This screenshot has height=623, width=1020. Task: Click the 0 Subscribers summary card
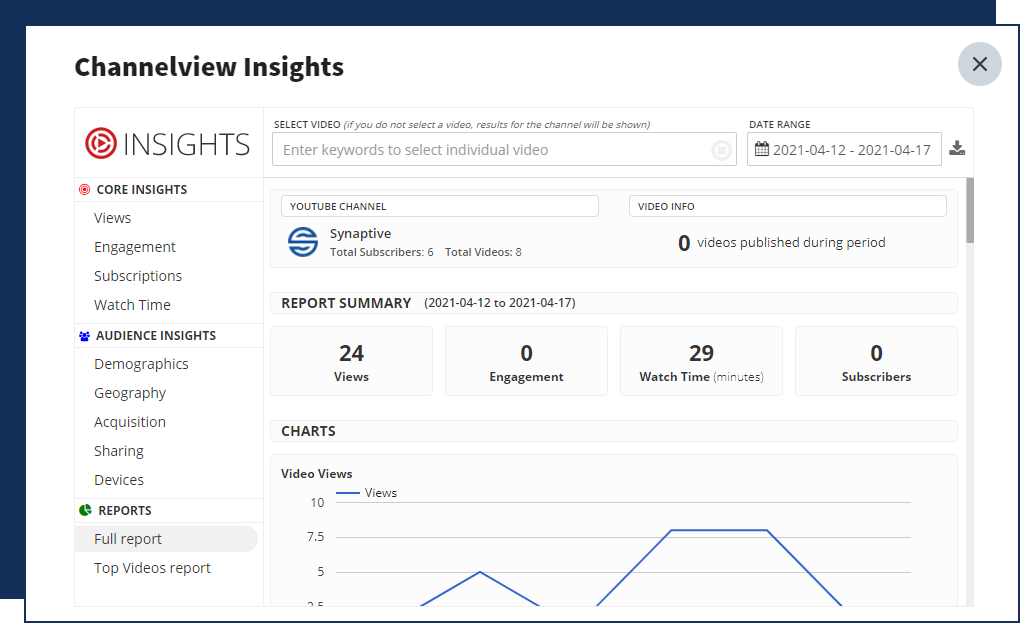[x=876, y=361]
